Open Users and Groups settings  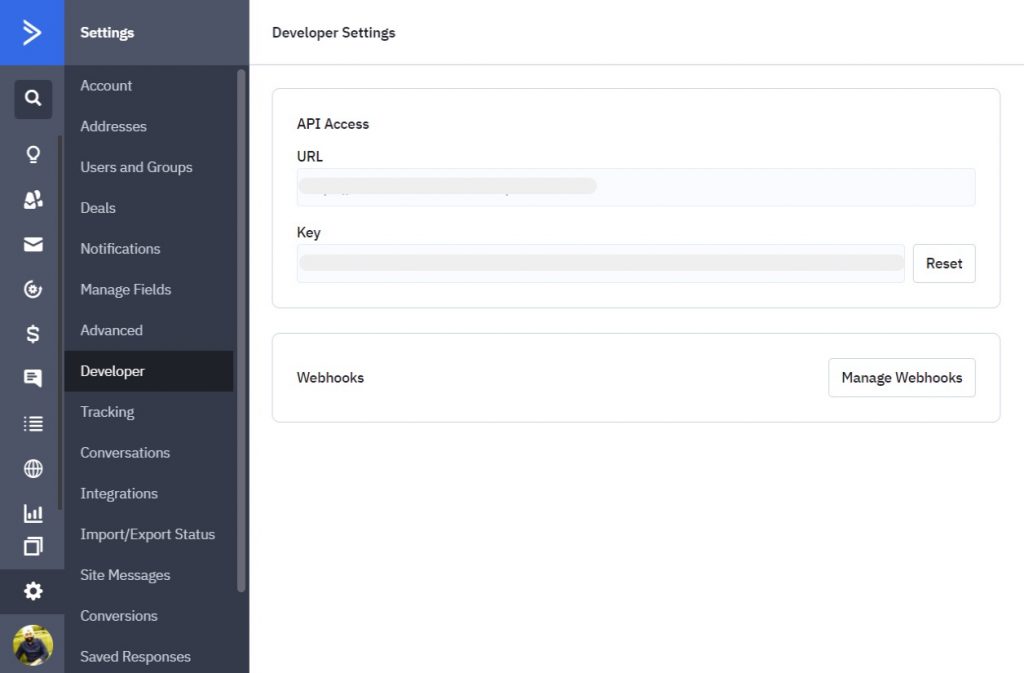click(x=136, y=167)
